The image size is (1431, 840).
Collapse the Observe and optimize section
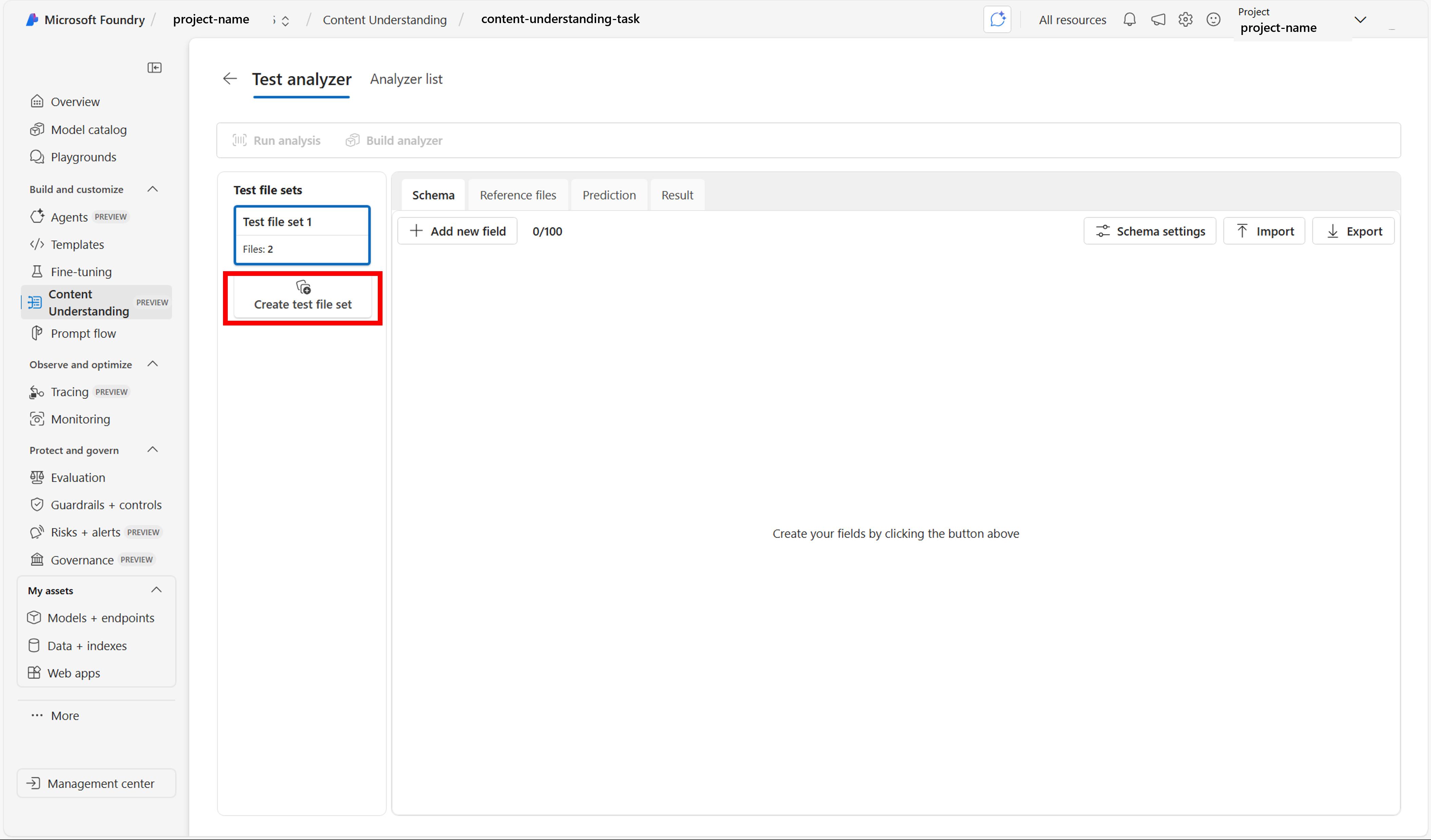coord(153,364)
